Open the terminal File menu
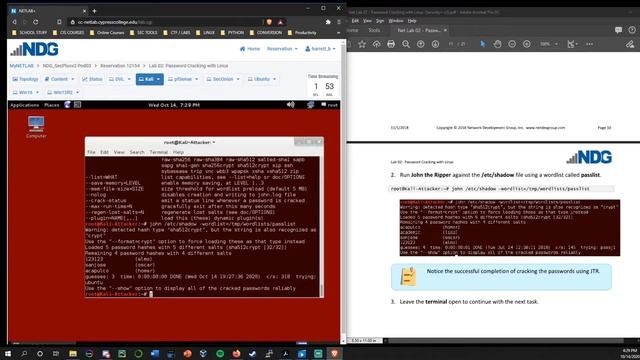The image size is (640, 360). click(91, 152)
